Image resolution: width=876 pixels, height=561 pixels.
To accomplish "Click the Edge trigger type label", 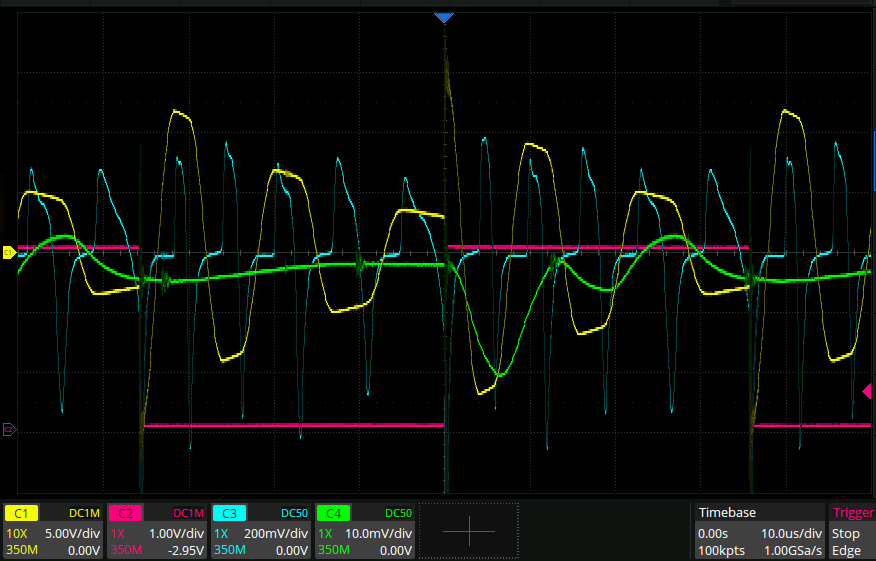I will [846, 550].
